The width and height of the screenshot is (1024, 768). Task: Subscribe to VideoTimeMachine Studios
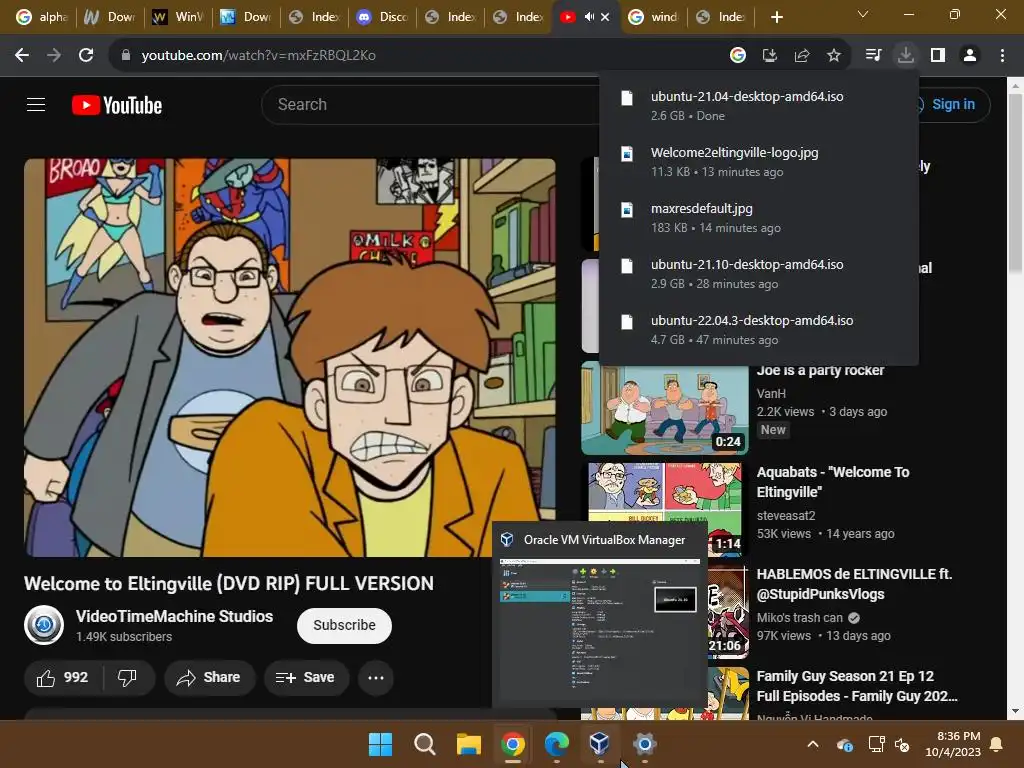[x=344, y=625]
